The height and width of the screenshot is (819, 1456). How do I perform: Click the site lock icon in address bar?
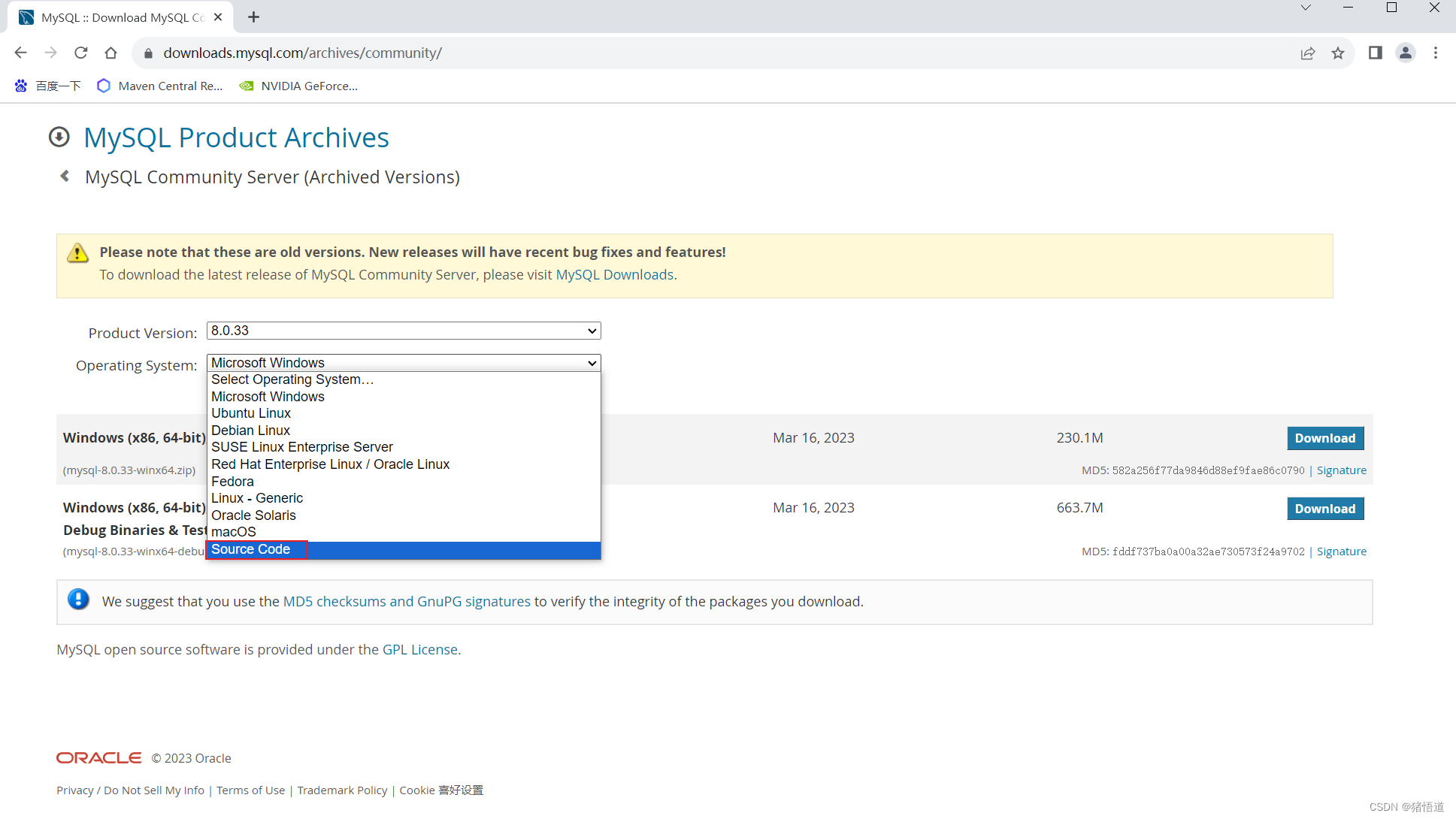tap(148, 53)
